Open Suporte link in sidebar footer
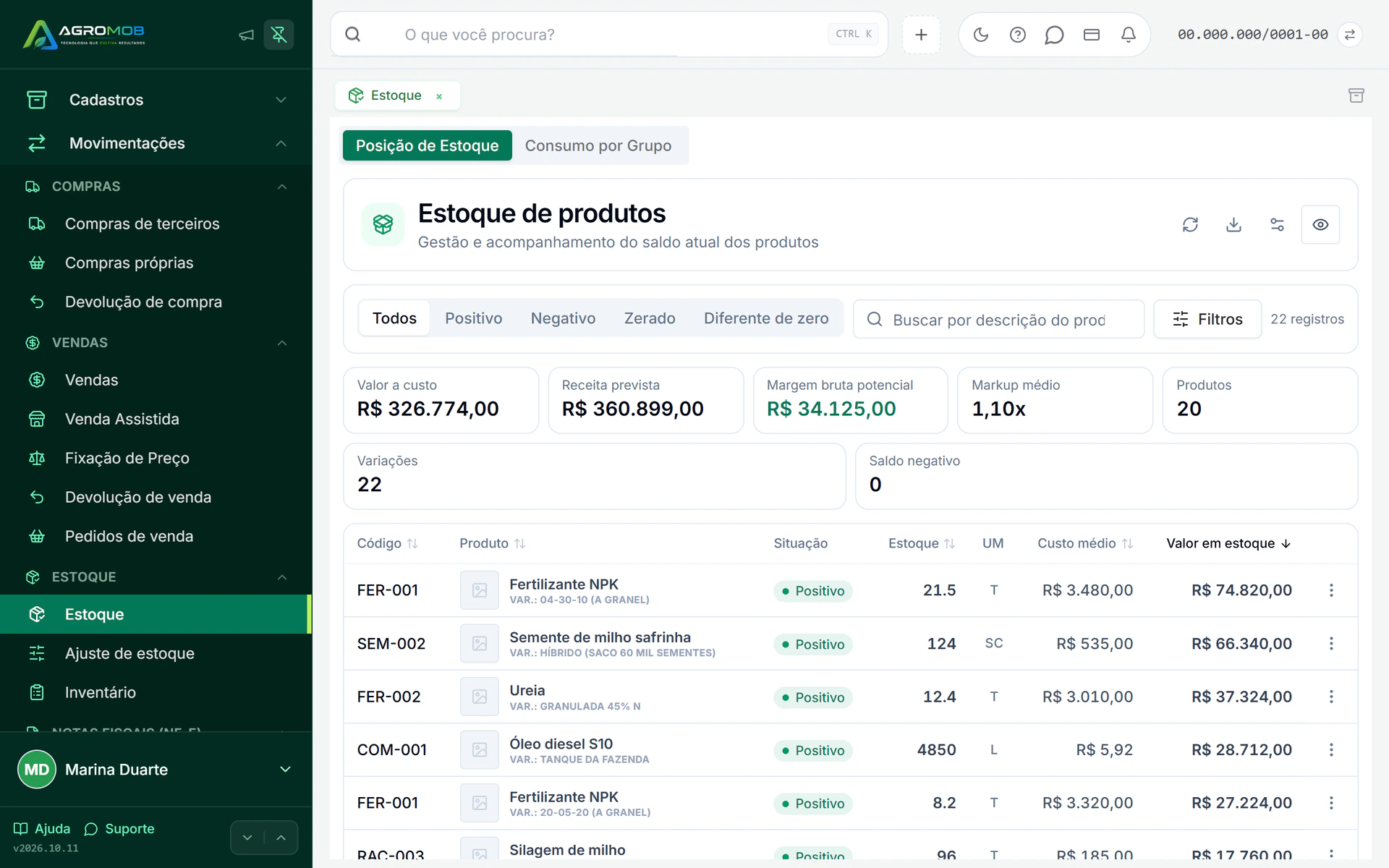 coord(119,829)
